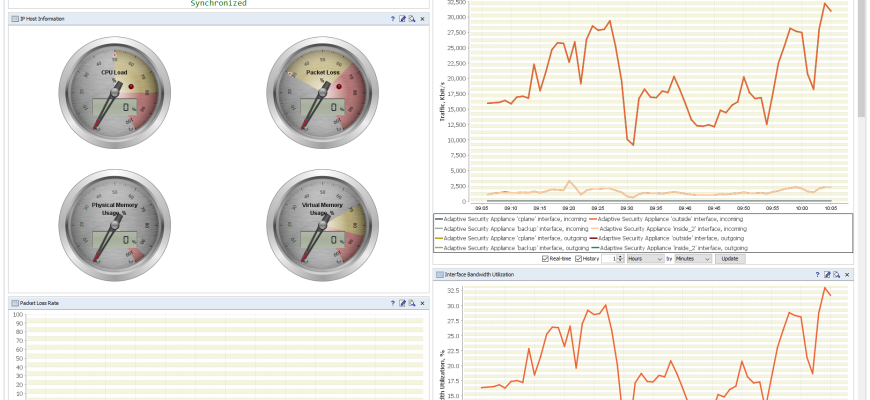Click the IP Host Information panel title icon
The height and width of the screenshot is (400, 870).
click(15, 19)
